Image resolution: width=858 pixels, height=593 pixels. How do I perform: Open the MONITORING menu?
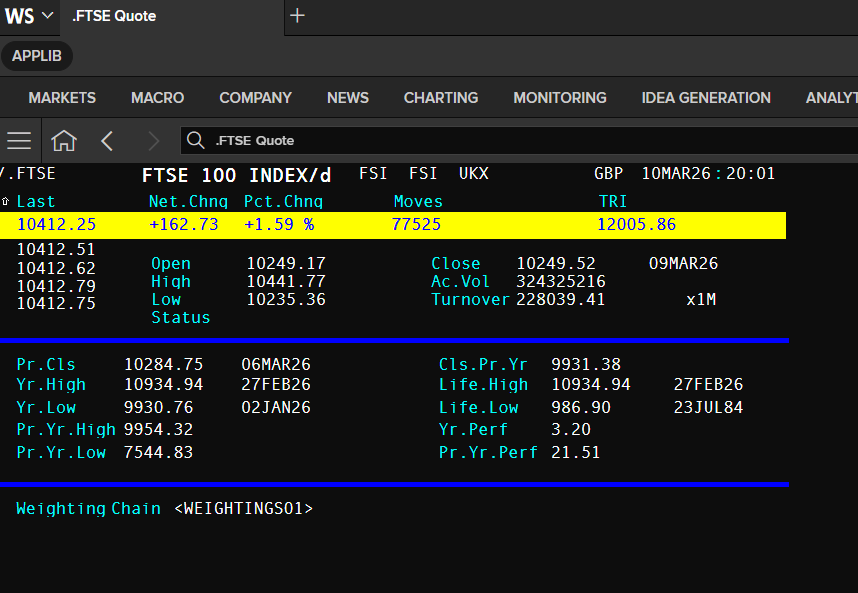[x=560, y=97]
